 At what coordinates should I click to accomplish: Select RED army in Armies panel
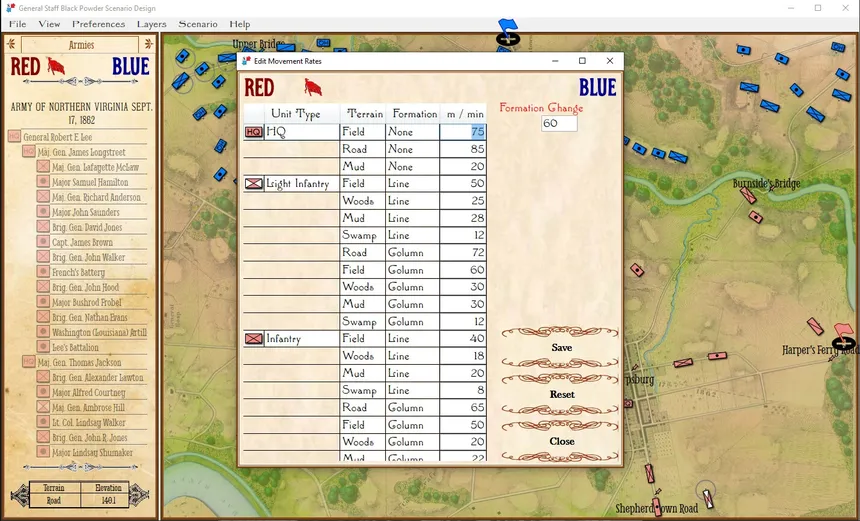(25, 66)
